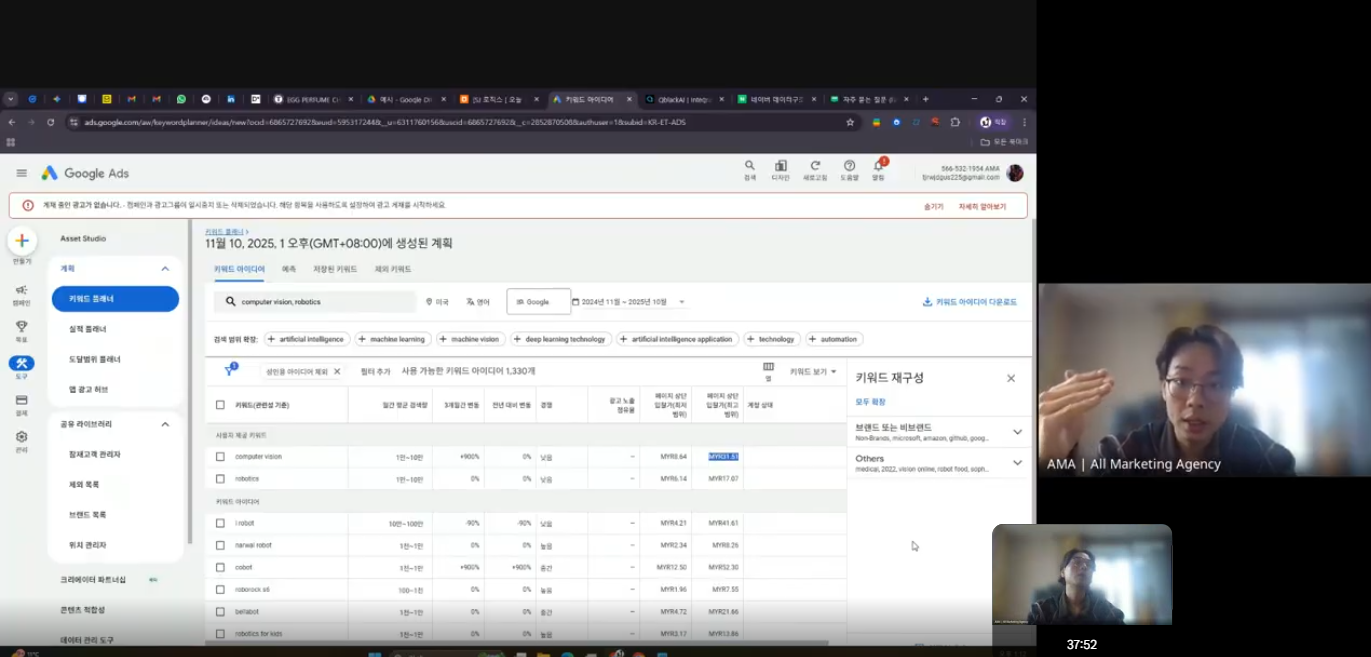Add automation suggestion chip

coord(834,339)
